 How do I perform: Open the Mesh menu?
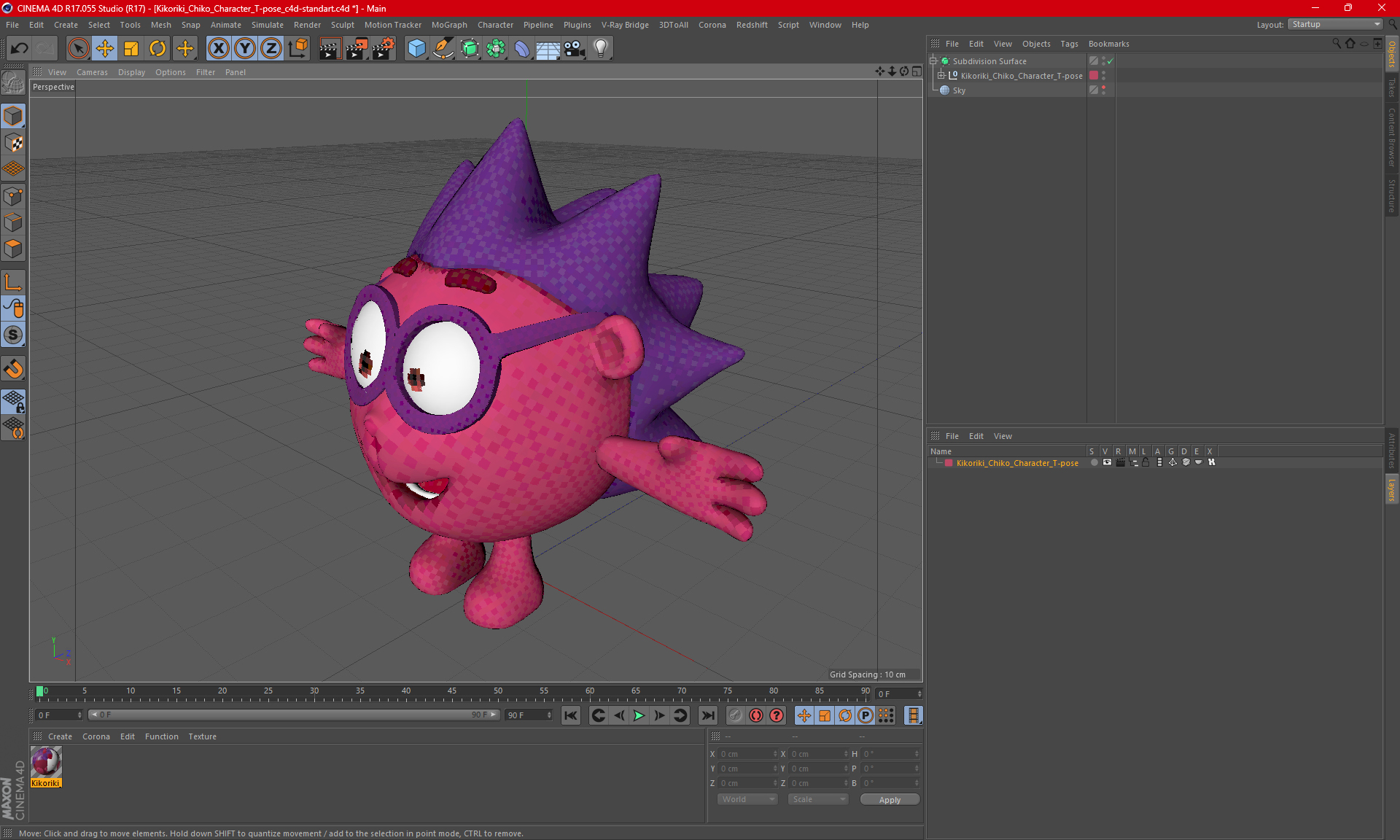coord(160,25)
